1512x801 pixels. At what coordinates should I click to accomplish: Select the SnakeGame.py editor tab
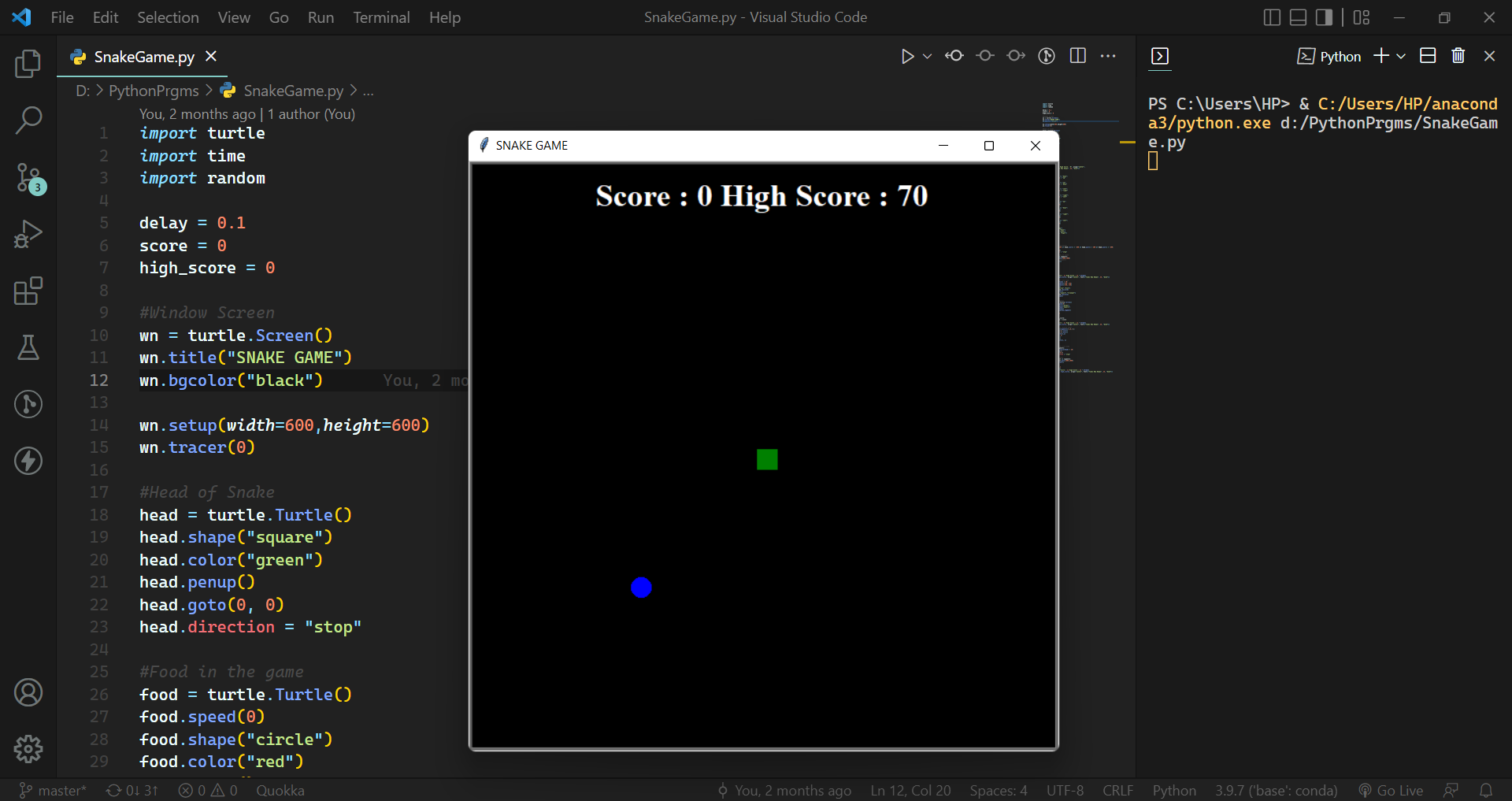[144, 57]
